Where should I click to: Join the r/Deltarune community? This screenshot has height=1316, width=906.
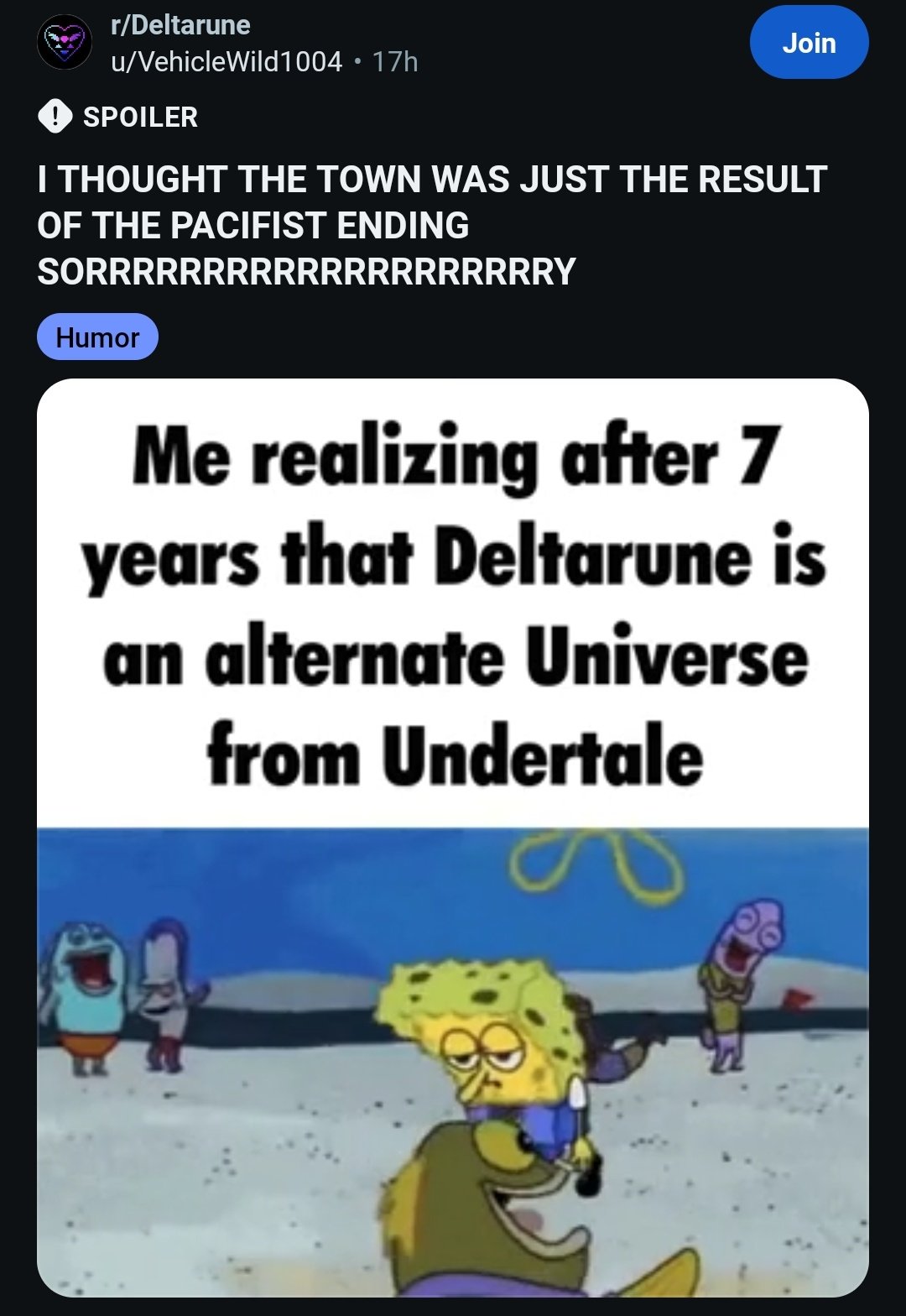(x=809, y=43)
